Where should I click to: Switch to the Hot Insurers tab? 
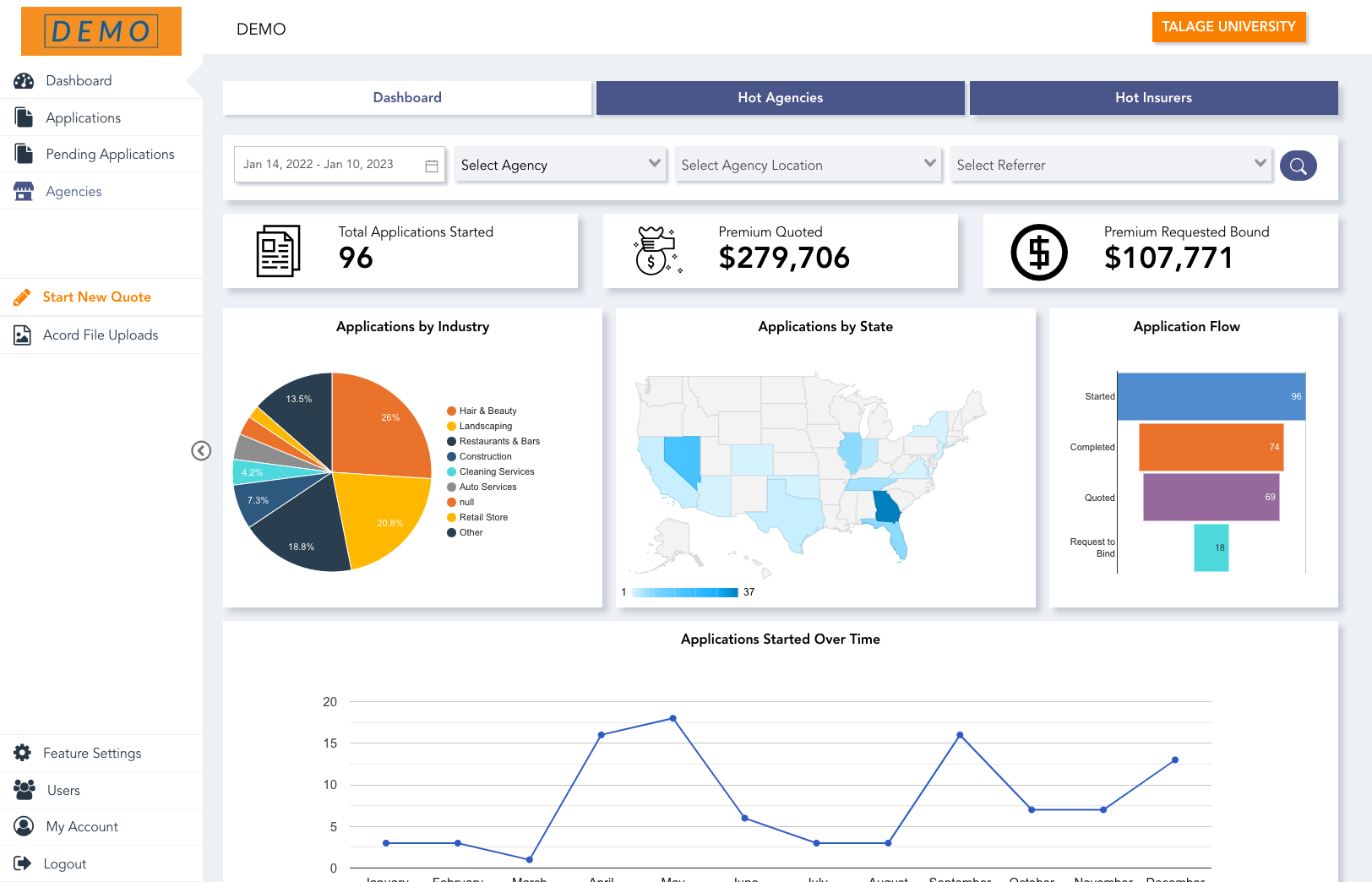tap(1154, 98)
